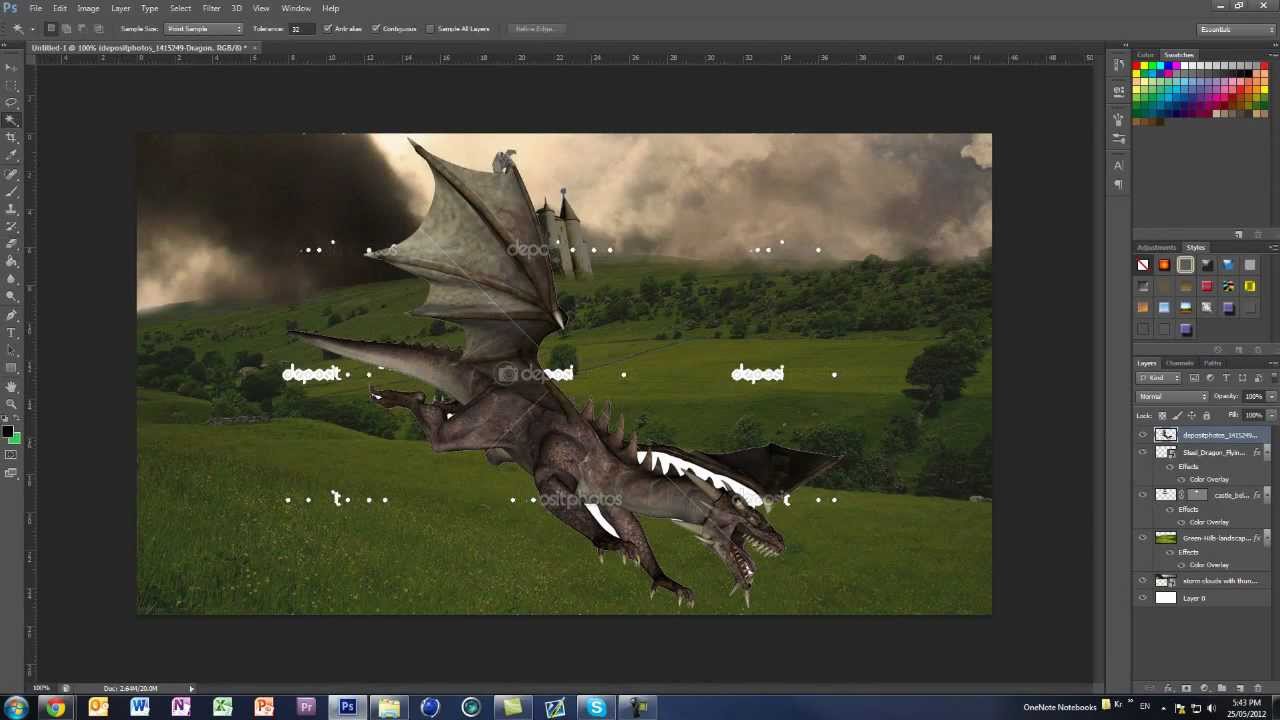The image size is (1280, 720).
Task: Select the Move tool
Action: [11, 66]
